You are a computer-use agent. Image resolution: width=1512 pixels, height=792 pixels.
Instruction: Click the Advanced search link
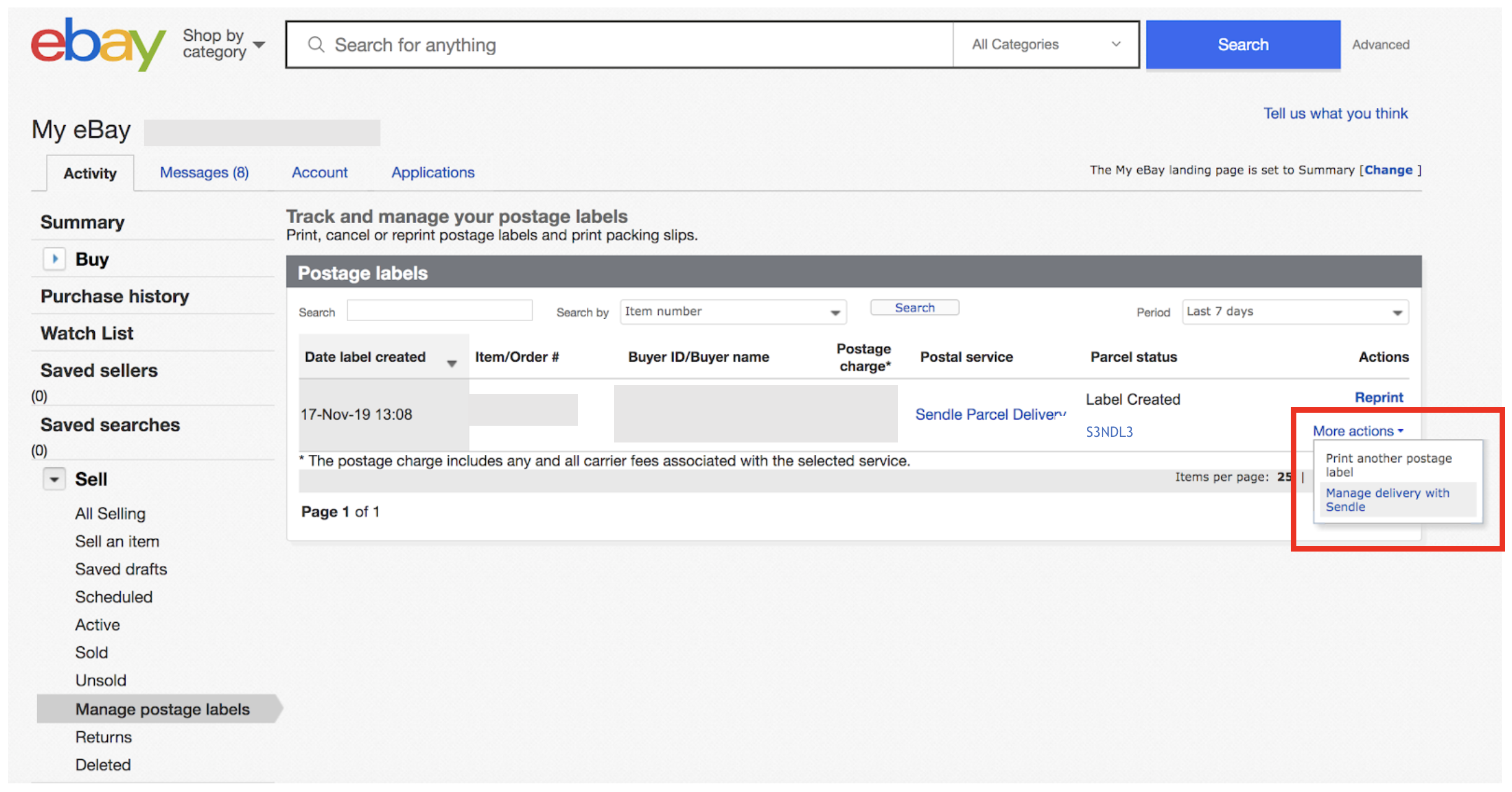pyautogui.click(x=1381, y=45)
